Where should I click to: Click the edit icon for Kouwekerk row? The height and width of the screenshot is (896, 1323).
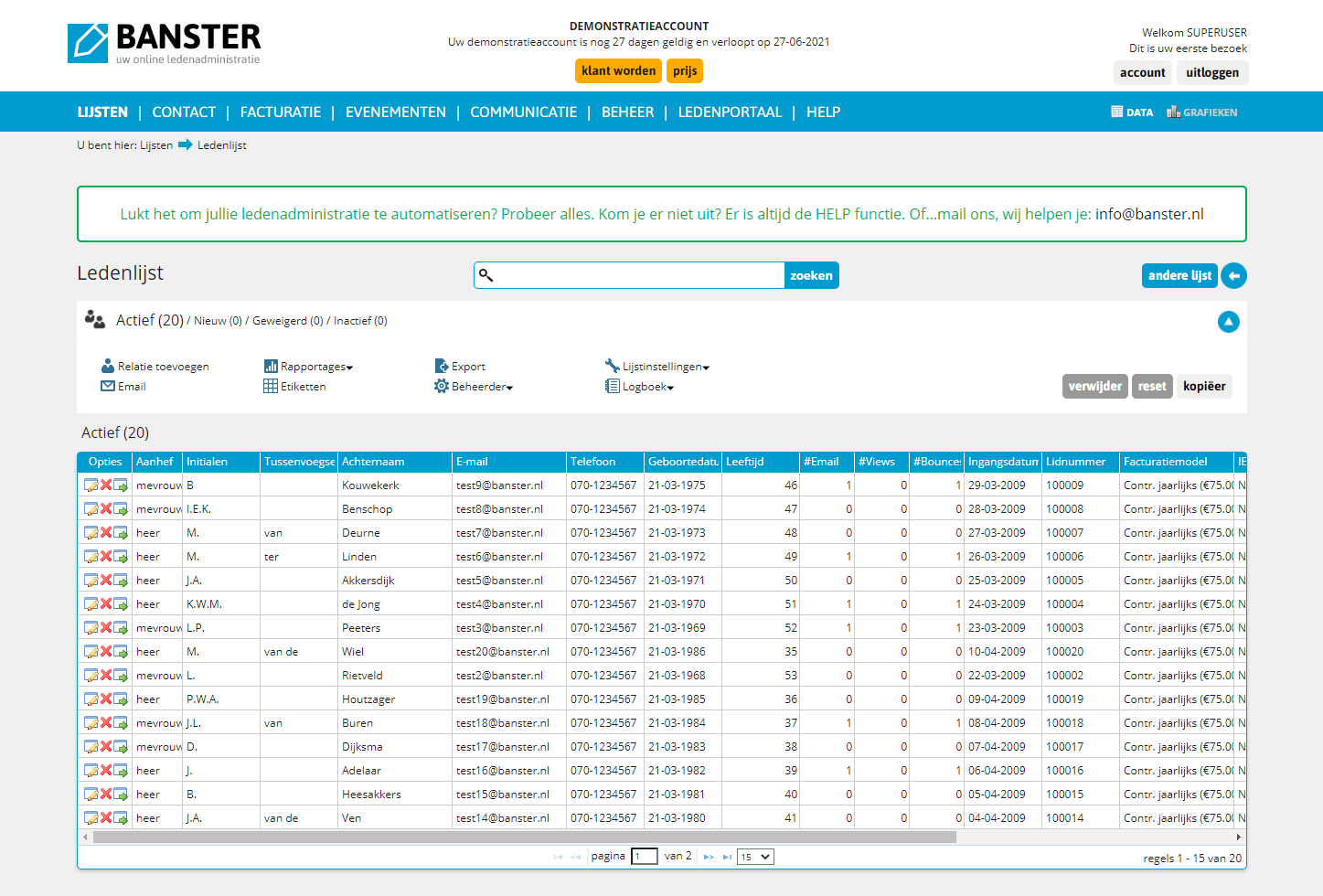click(x=91, y=485)
